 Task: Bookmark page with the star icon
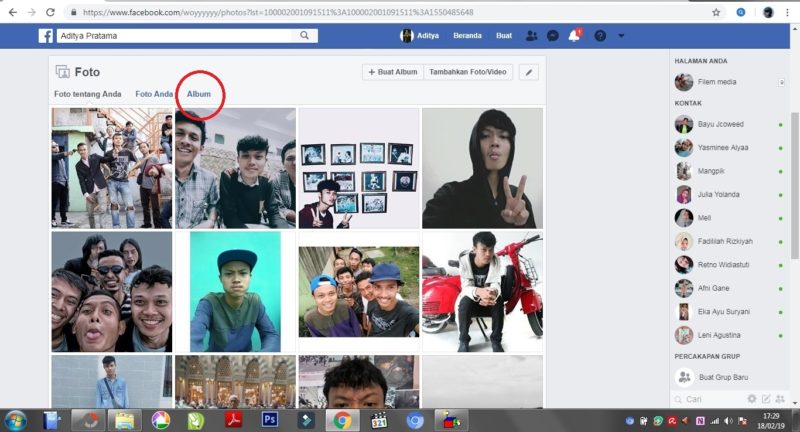point(716,12)
